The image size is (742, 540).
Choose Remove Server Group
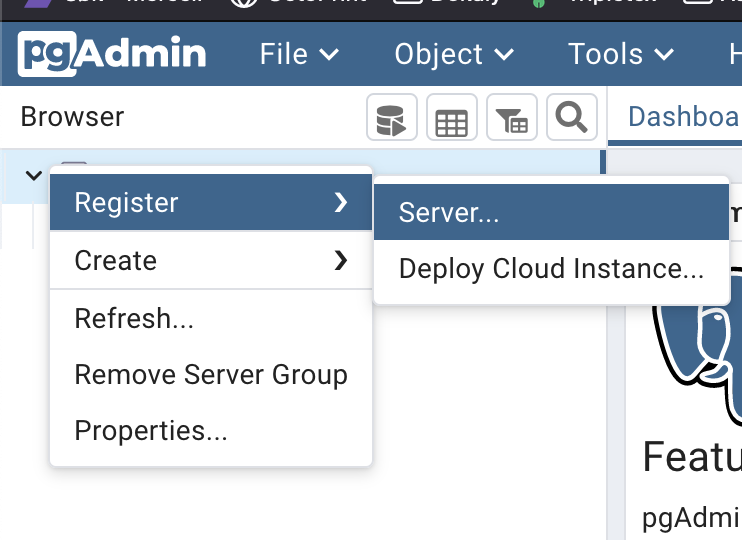click(x=211, y=374)
